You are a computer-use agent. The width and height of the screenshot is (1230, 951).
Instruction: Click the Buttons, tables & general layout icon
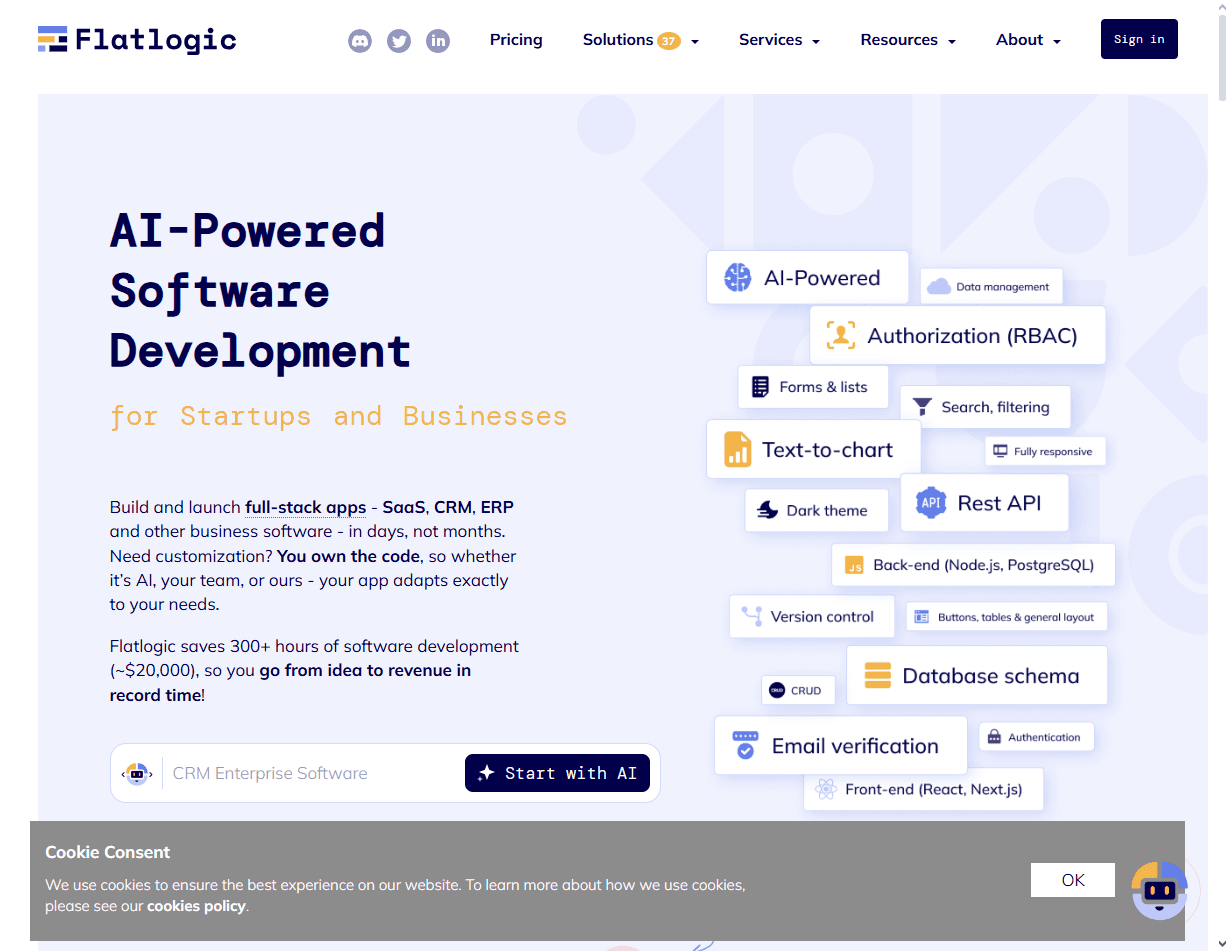(x=921, y=617)
